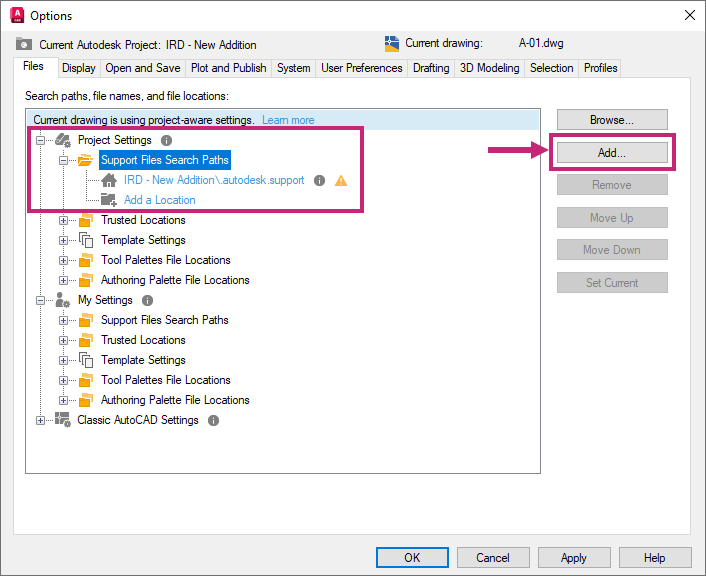Click the info icon next to .autodesk.support path
Screen dimensions: 706x576
click(x=319, y=181)
